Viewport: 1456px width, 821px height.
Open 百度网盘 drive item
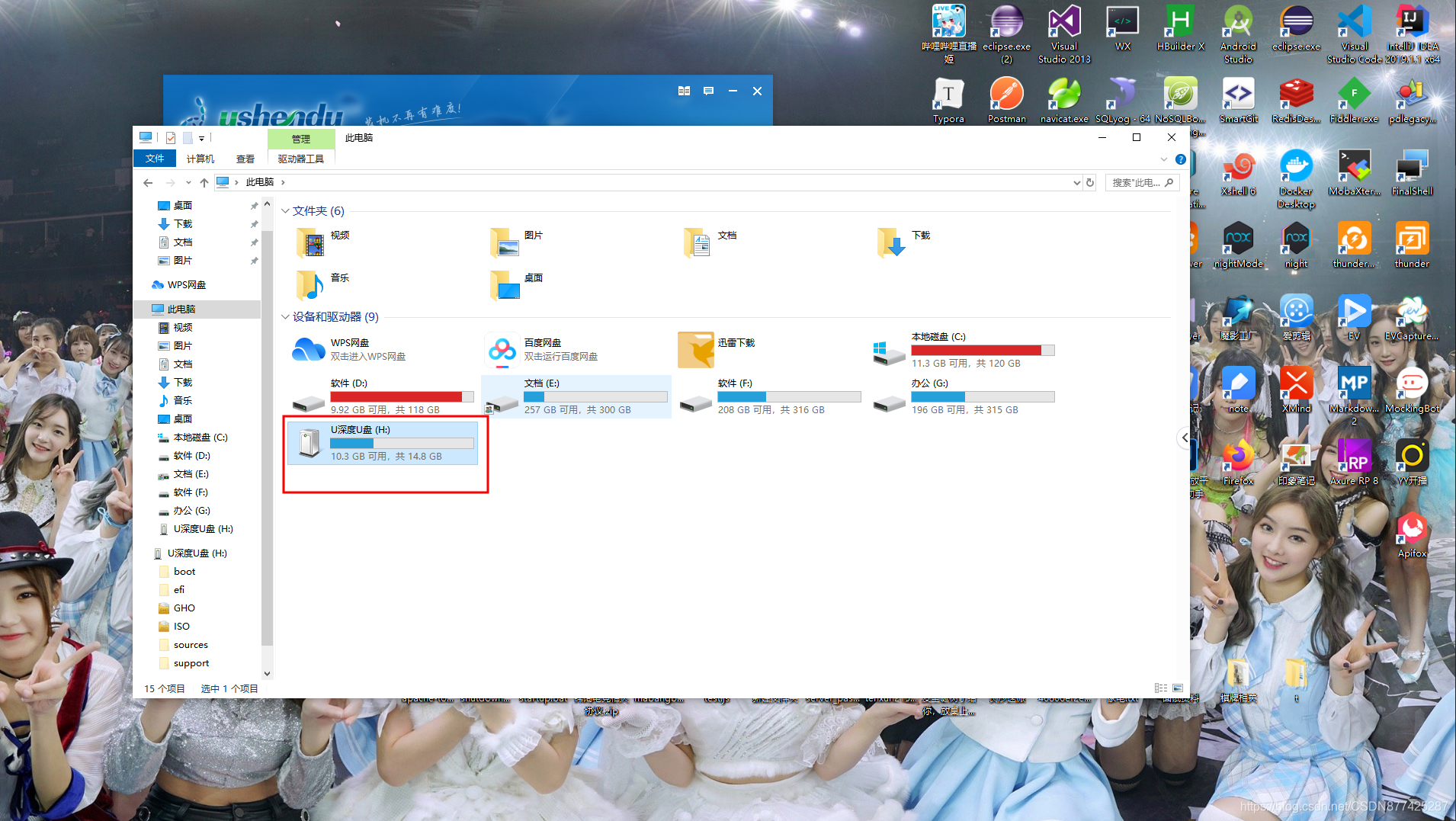click(x=577, y=349)
